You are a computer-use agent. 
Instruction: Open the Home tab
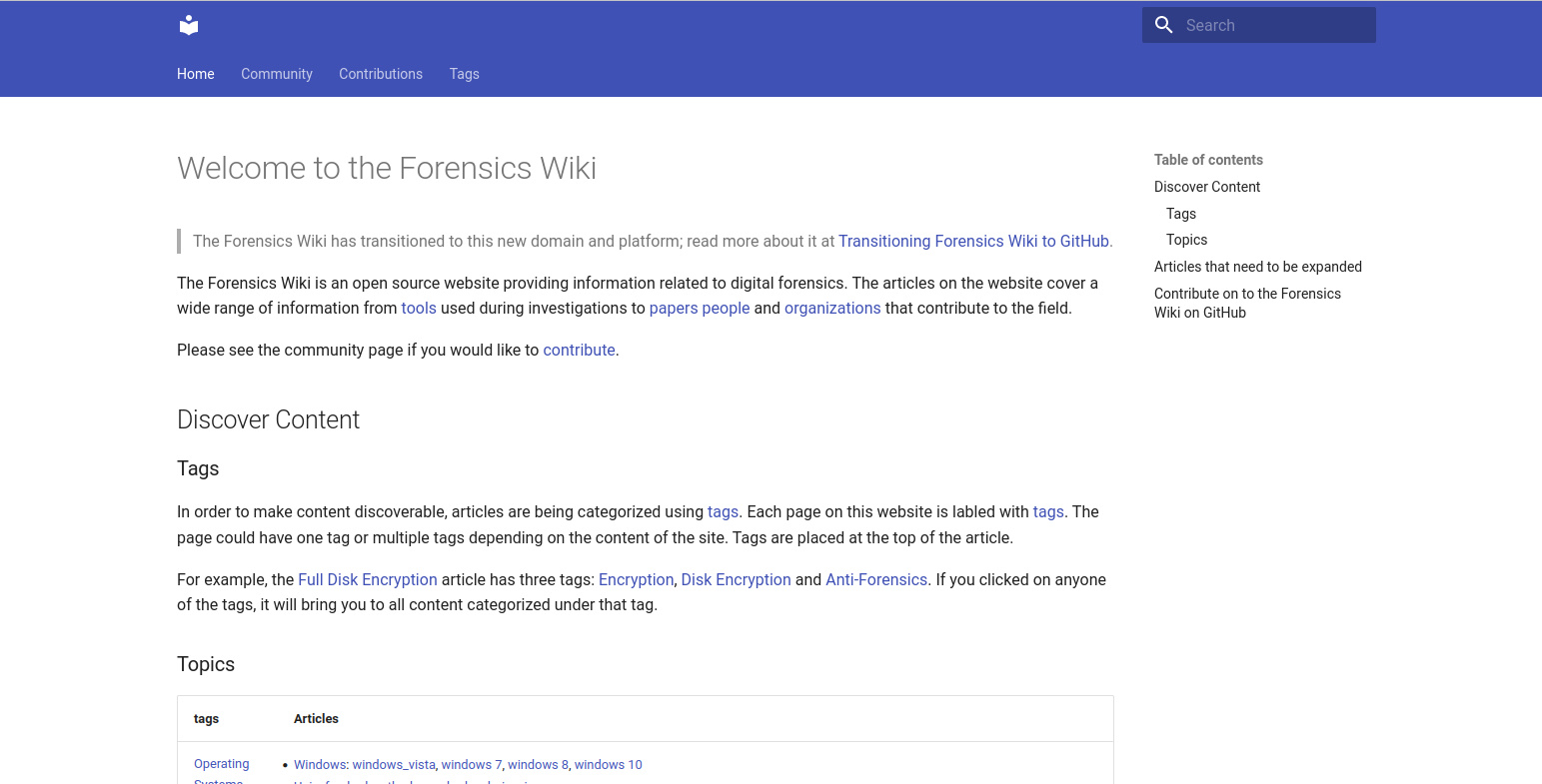point(196,74)
